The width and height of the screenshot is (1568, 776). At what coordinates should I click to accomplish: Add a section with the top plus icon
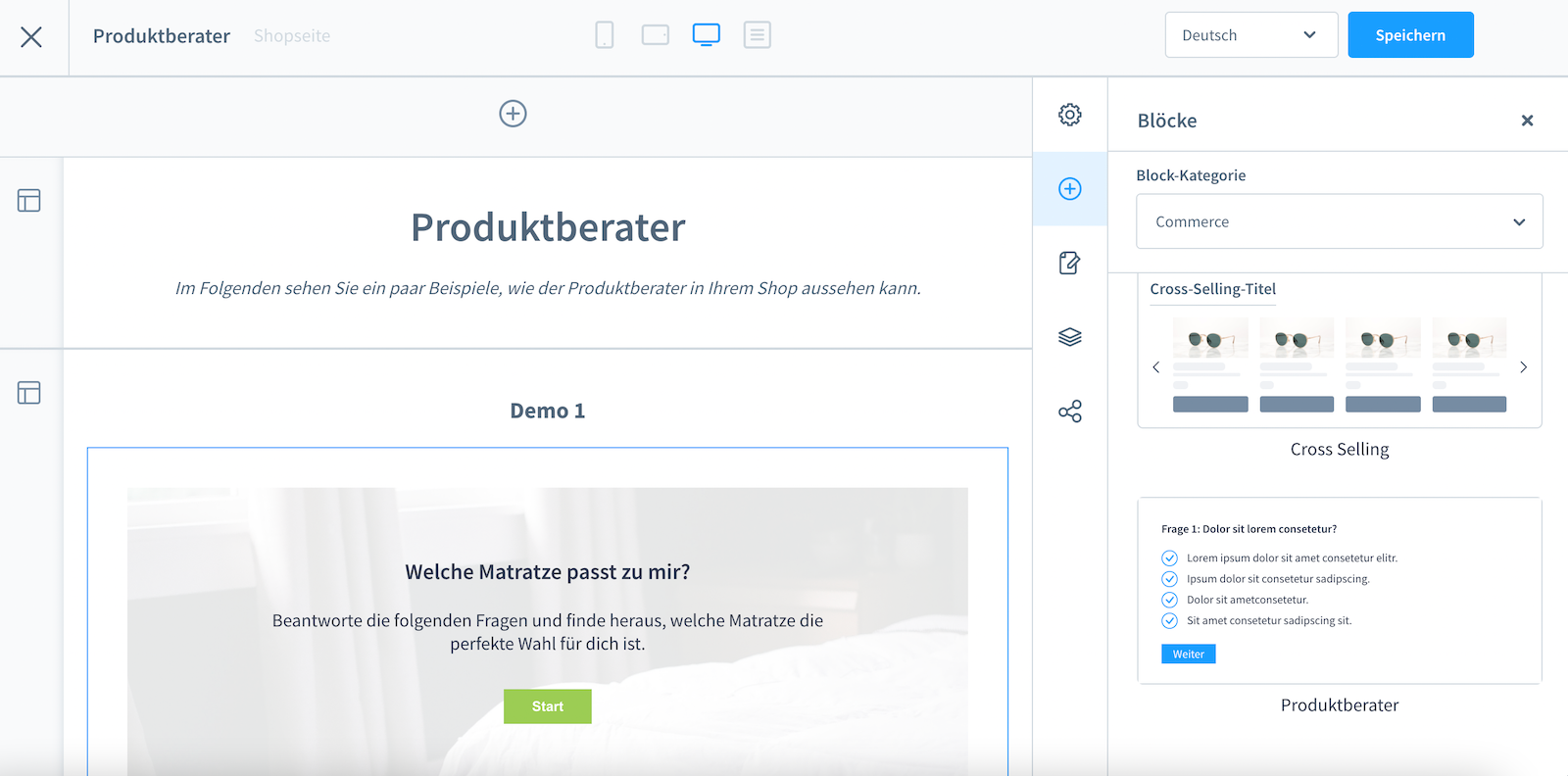pyautogui.click(x=513, y=114)
